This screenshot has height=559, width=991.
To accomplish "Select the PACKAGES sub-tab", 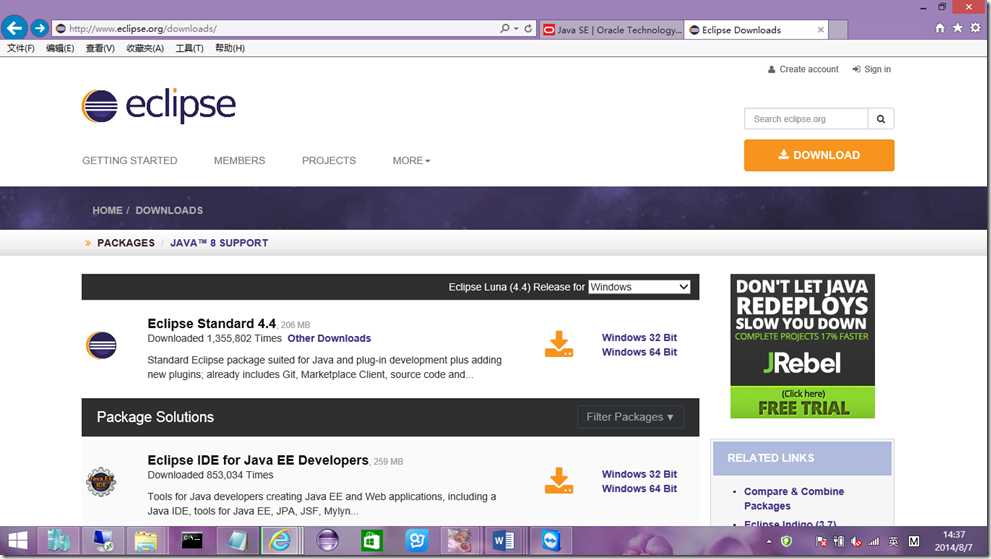I will click(x=126, y=243).
